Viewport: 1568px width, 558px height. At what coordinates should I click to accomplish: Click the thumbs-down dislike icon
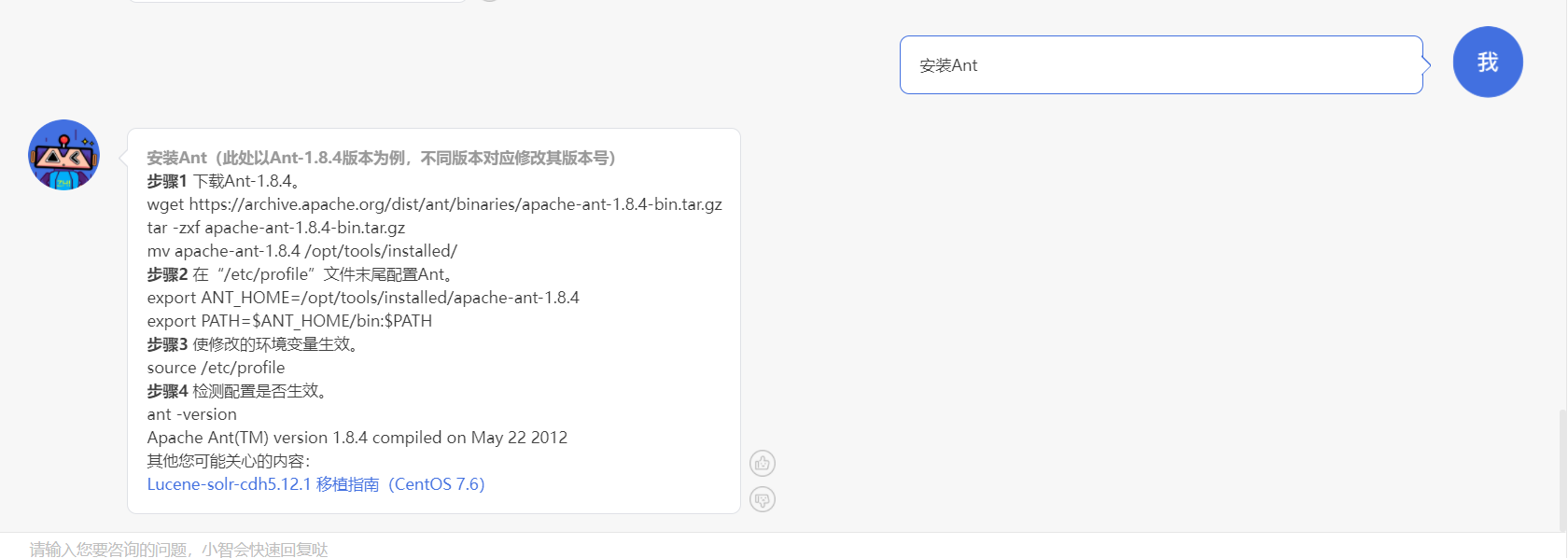pos(763,499)
